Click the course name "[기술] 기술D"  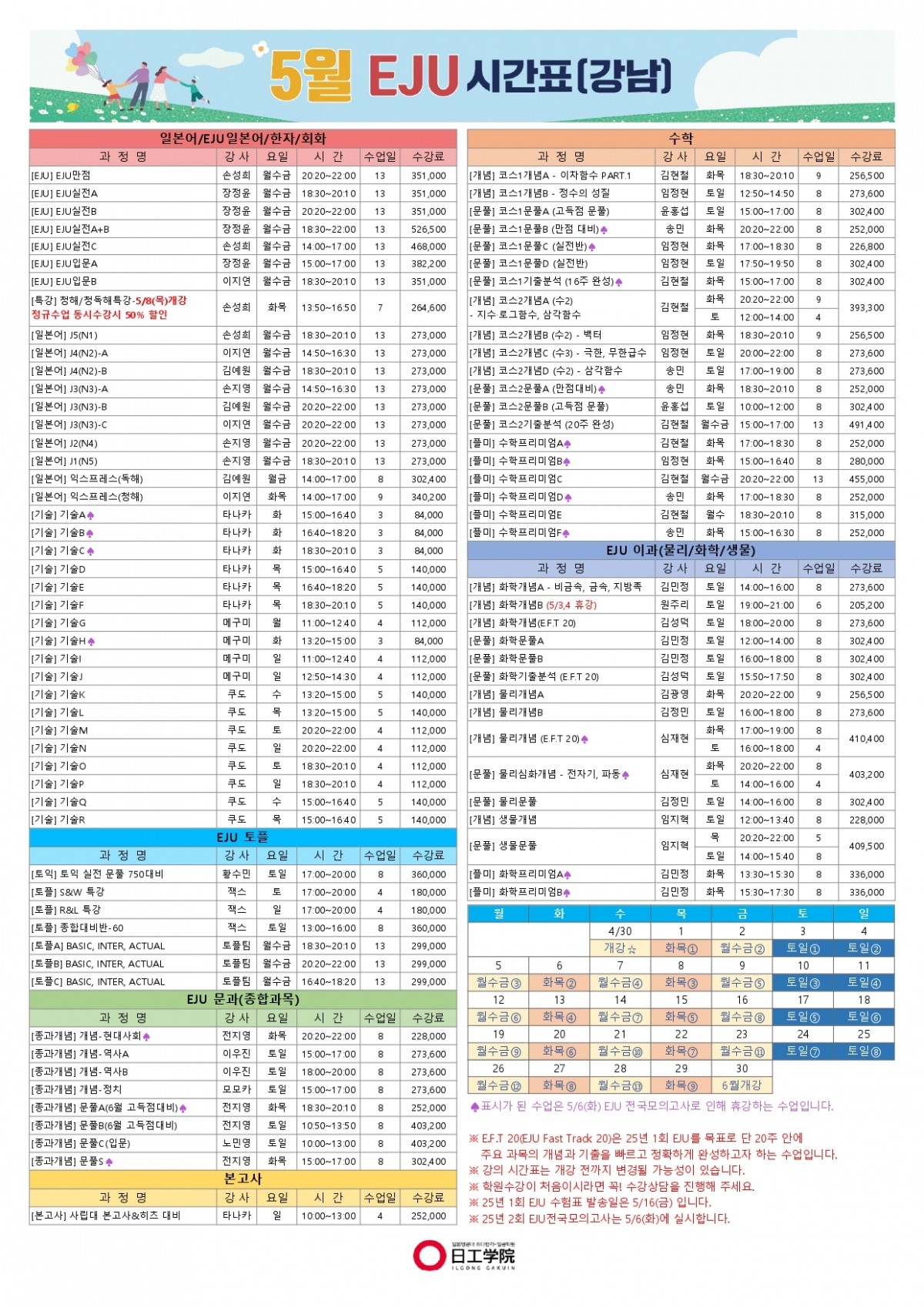coord(59,569)
